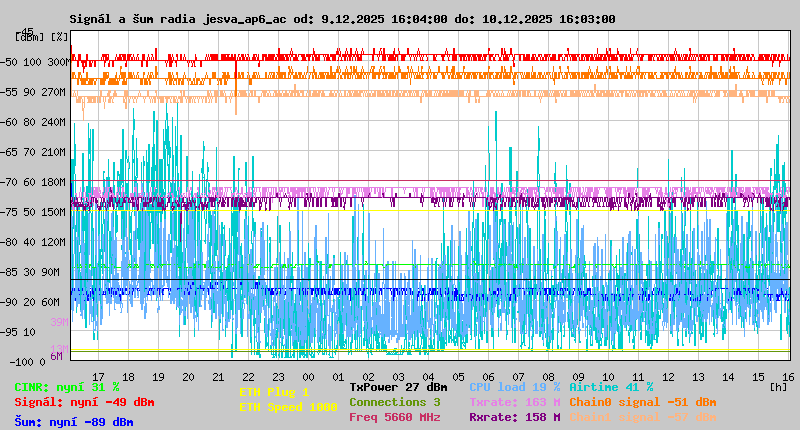800x430 pixels.
Task: Click the Freq 5660 MHz label
Action: (394, 417)
